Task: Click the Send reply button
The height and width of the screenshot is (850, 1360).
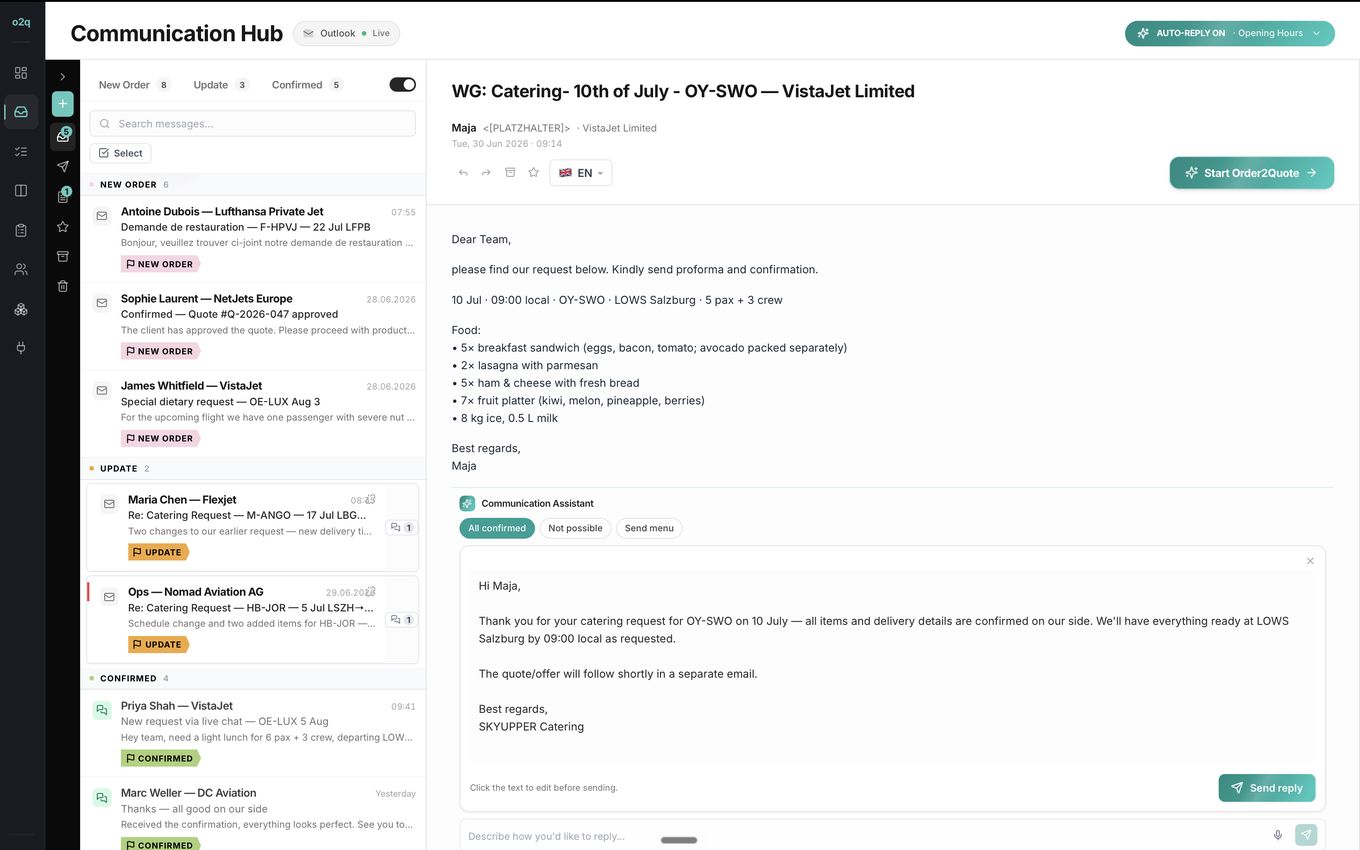Action: 1267,788
